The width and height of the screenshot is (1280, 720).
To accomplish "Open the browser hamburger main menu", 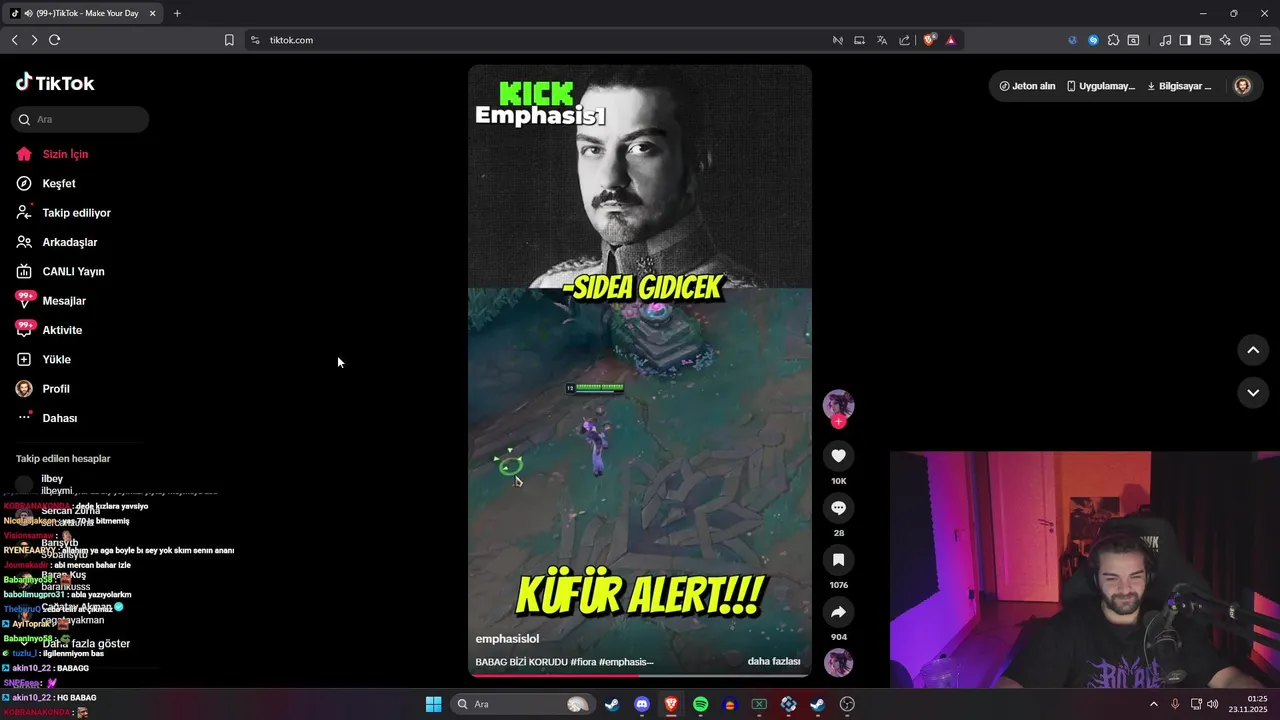I will pos(1265,40).
